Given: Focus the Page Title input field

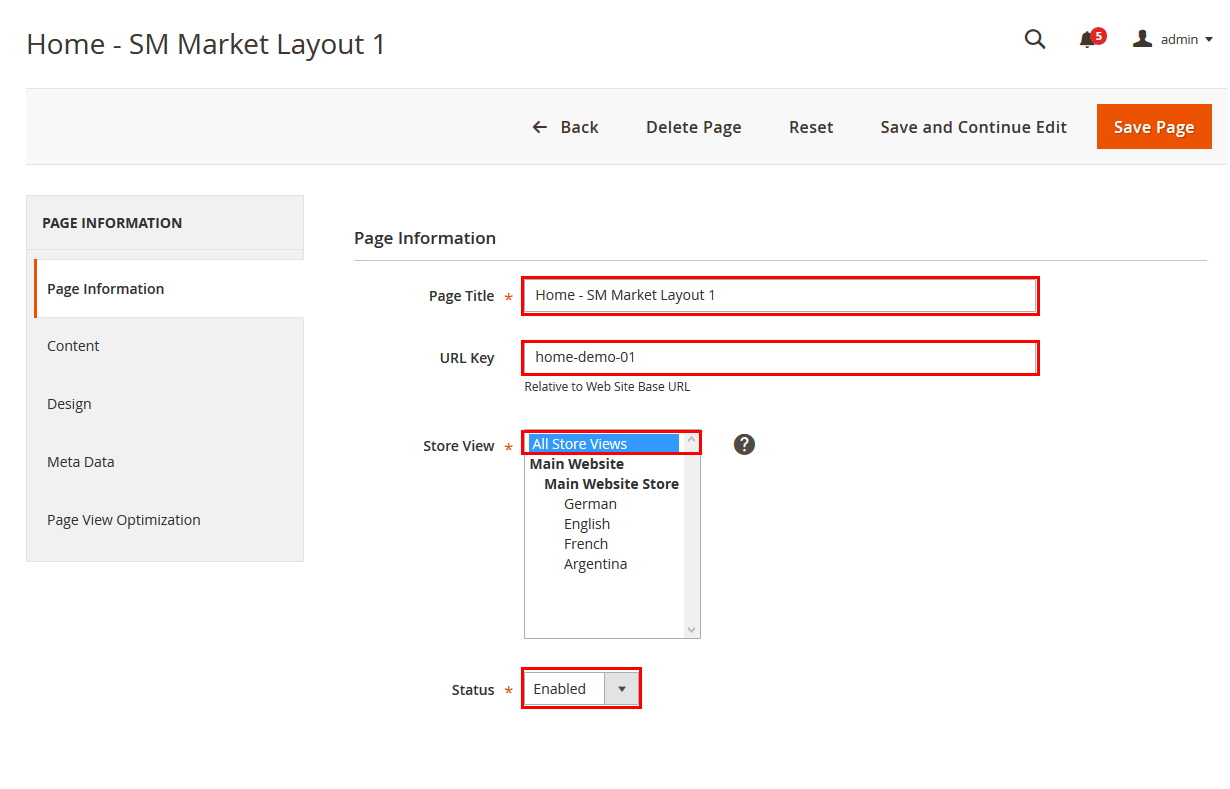Looking at the screenshot, I should pyautogui.click(x=780, y=295).
